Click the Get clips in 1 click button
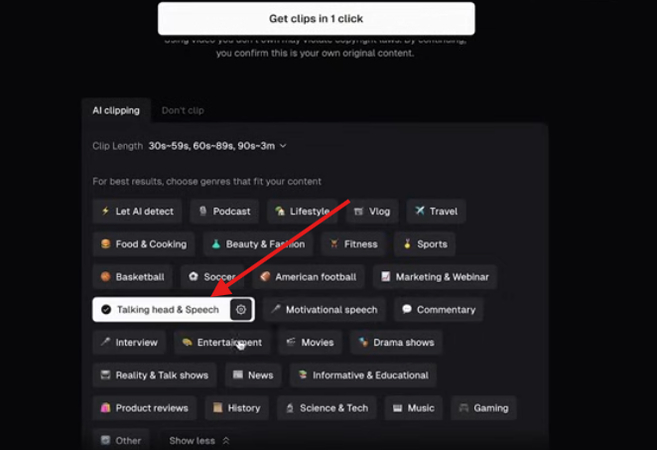This screenshot has height=450, width=657. pyautogui.click(x=316, y=18)
